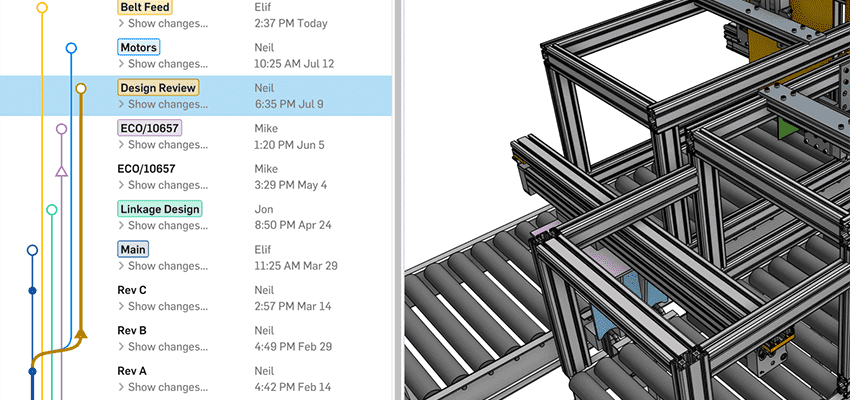Expand Show changes under purple ECO/10657 tag
Image resolution: width=850 pixels, height=400 pixels.
pos(163,145)
